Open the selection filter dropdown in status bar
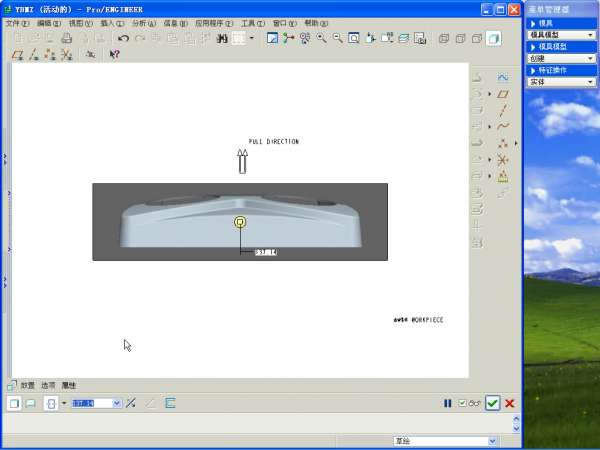The image size is (600, 450). [493, 441]
